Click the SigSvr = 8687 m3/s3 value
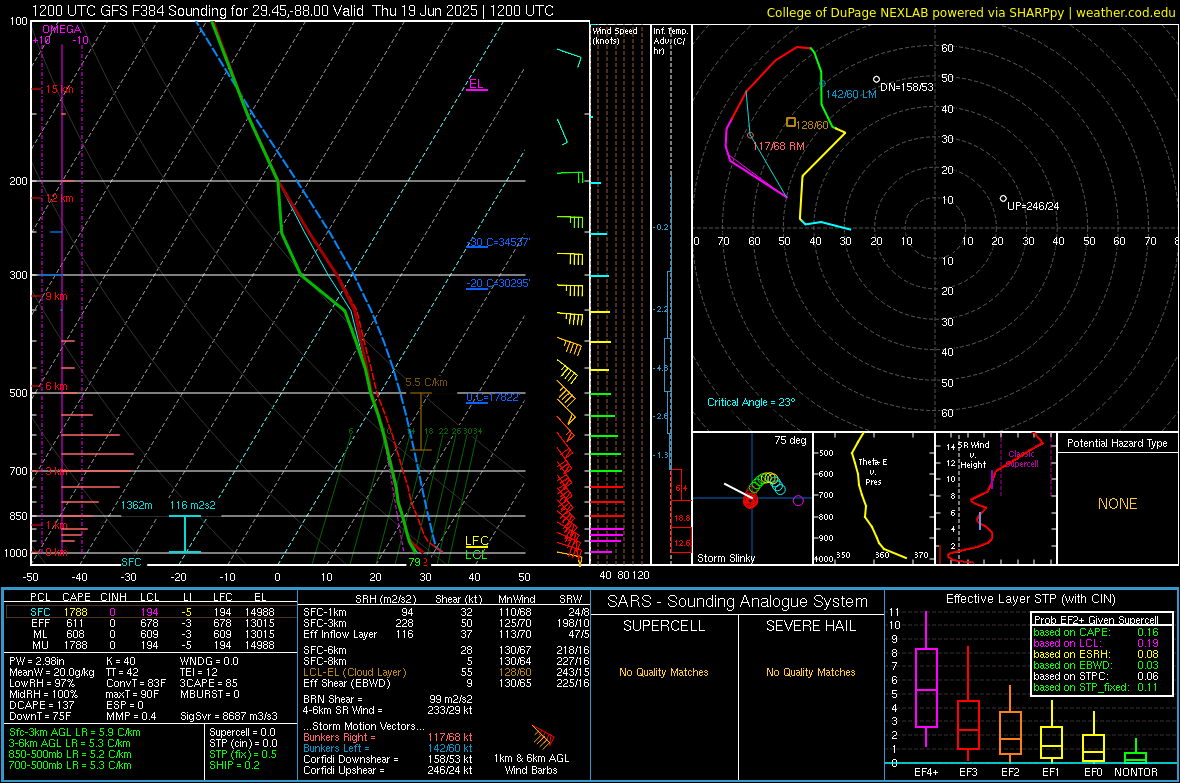 tap(229, 716)
